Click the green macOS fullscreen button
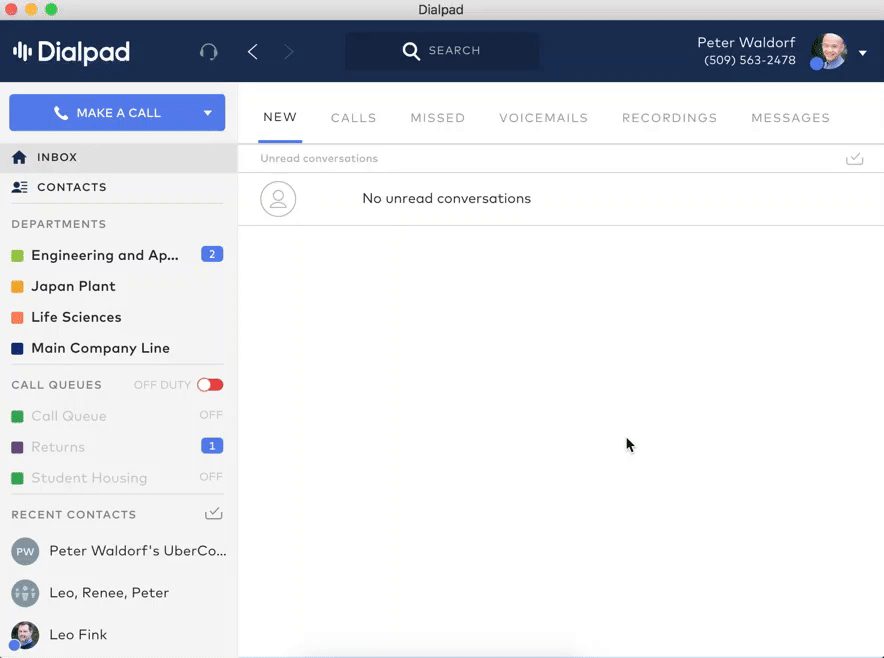The width and height of the screenshot is (884, 658). coord(51,10)
